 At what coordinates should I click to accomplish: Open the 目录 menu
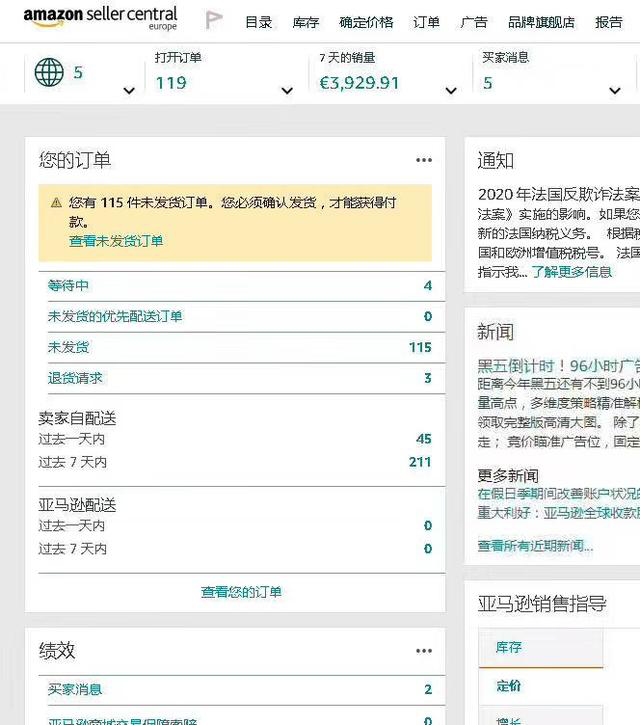tap(258, 22)
